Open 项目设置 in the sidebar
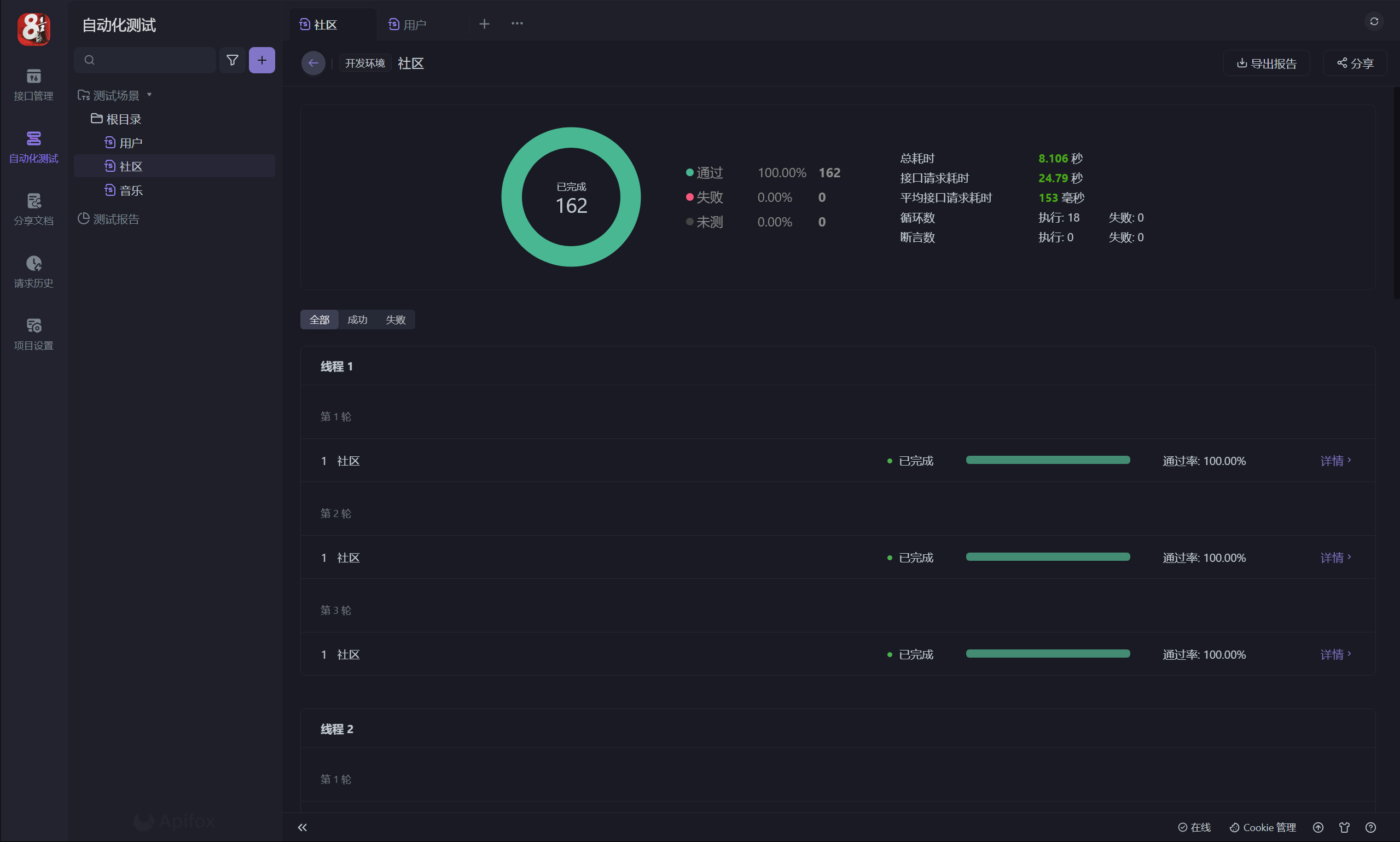The image size is (1400, 842). (33, 334)
